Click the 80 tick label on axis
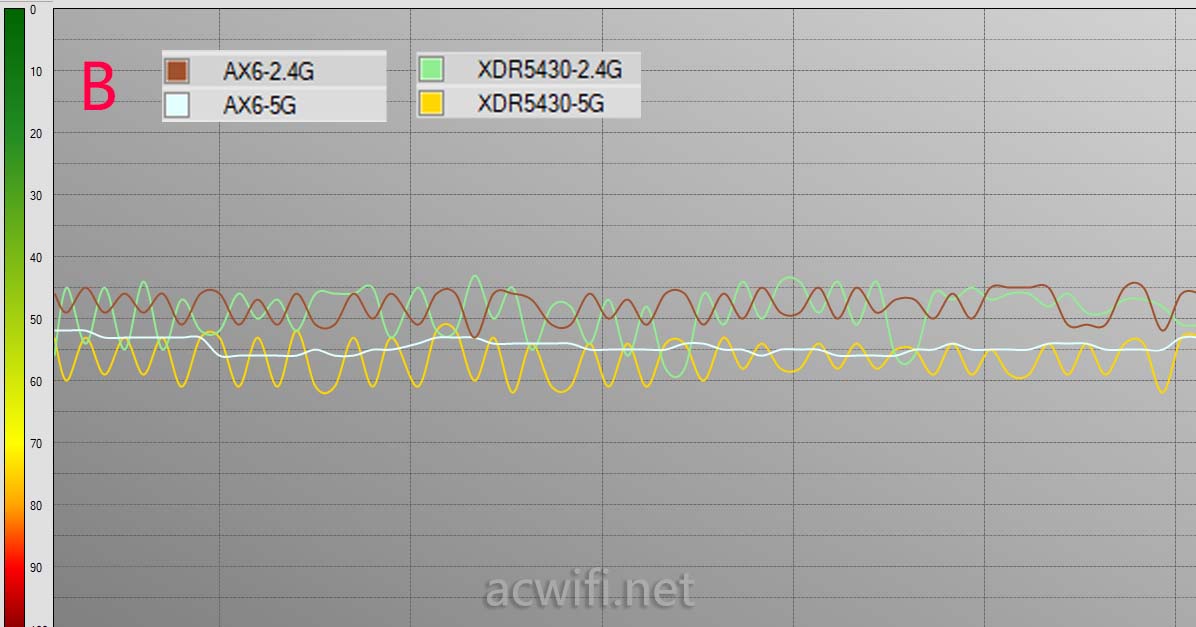This screenshot has width=1196, height=627. point(36,506)
